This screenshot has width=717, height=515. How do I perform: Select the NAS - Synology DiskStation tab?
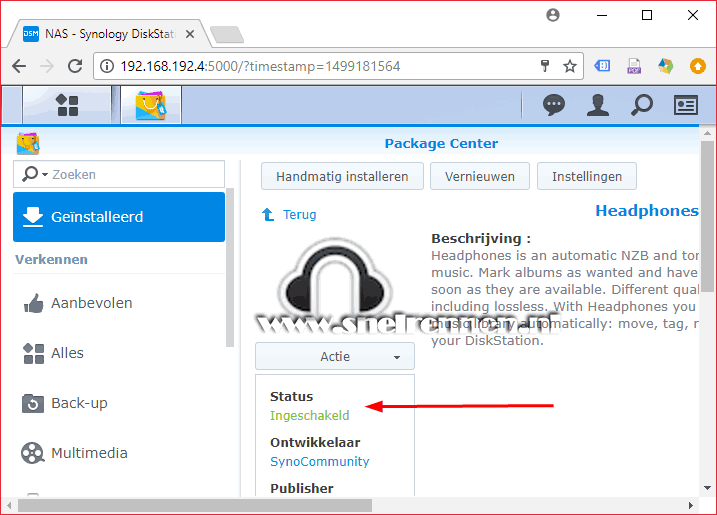[109, 34]
